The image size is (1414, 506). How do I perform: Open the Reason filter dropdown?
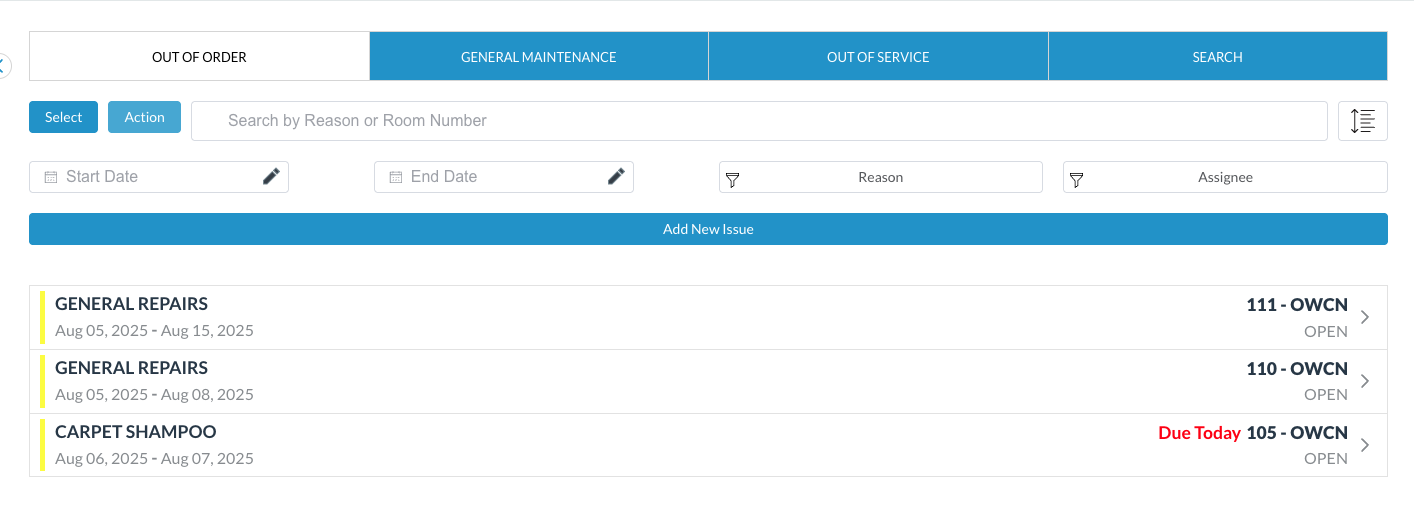(880, 177)
